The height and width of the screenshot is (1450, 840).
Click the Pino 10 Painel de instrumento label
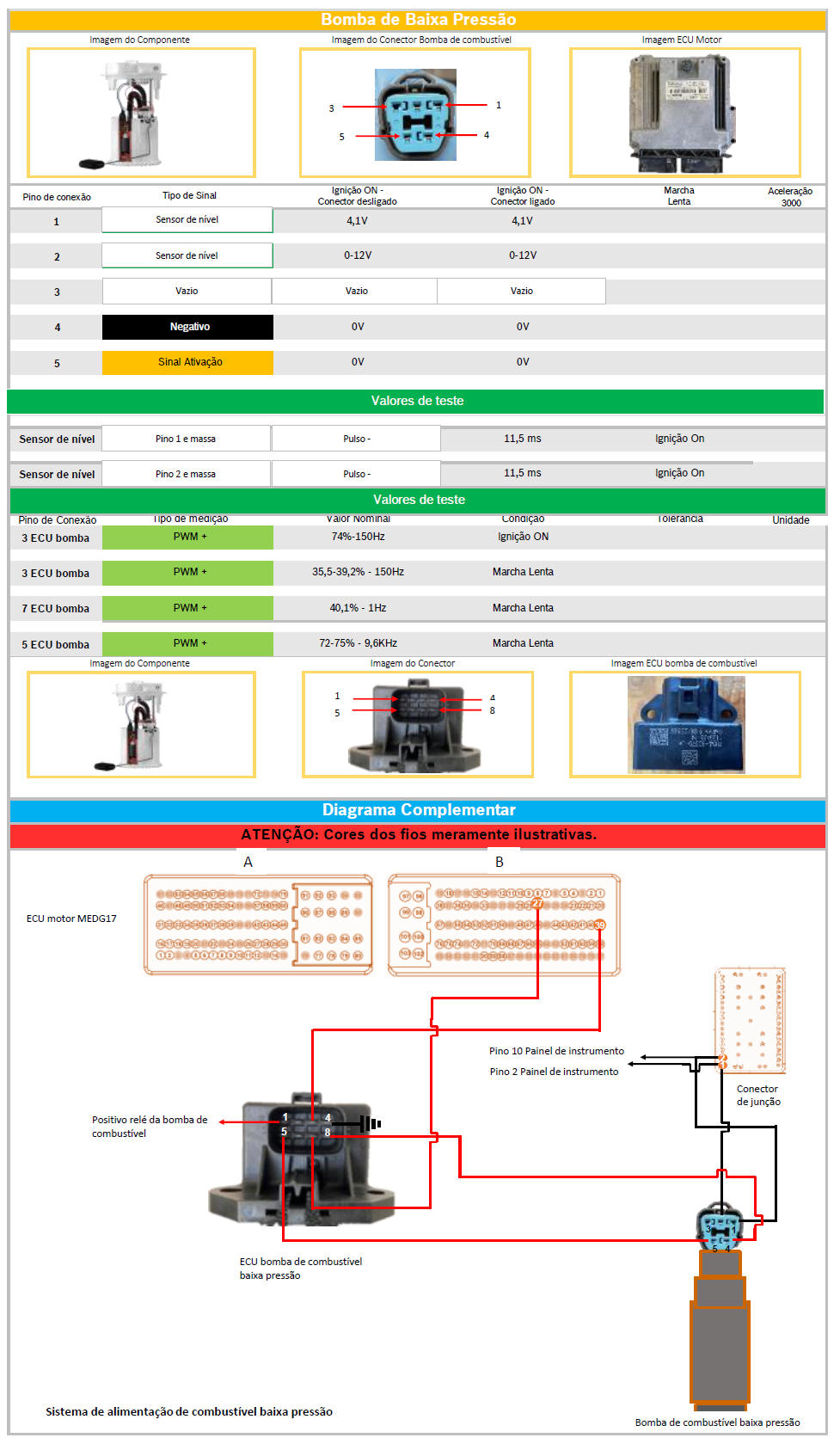(x=556, y=1051)
